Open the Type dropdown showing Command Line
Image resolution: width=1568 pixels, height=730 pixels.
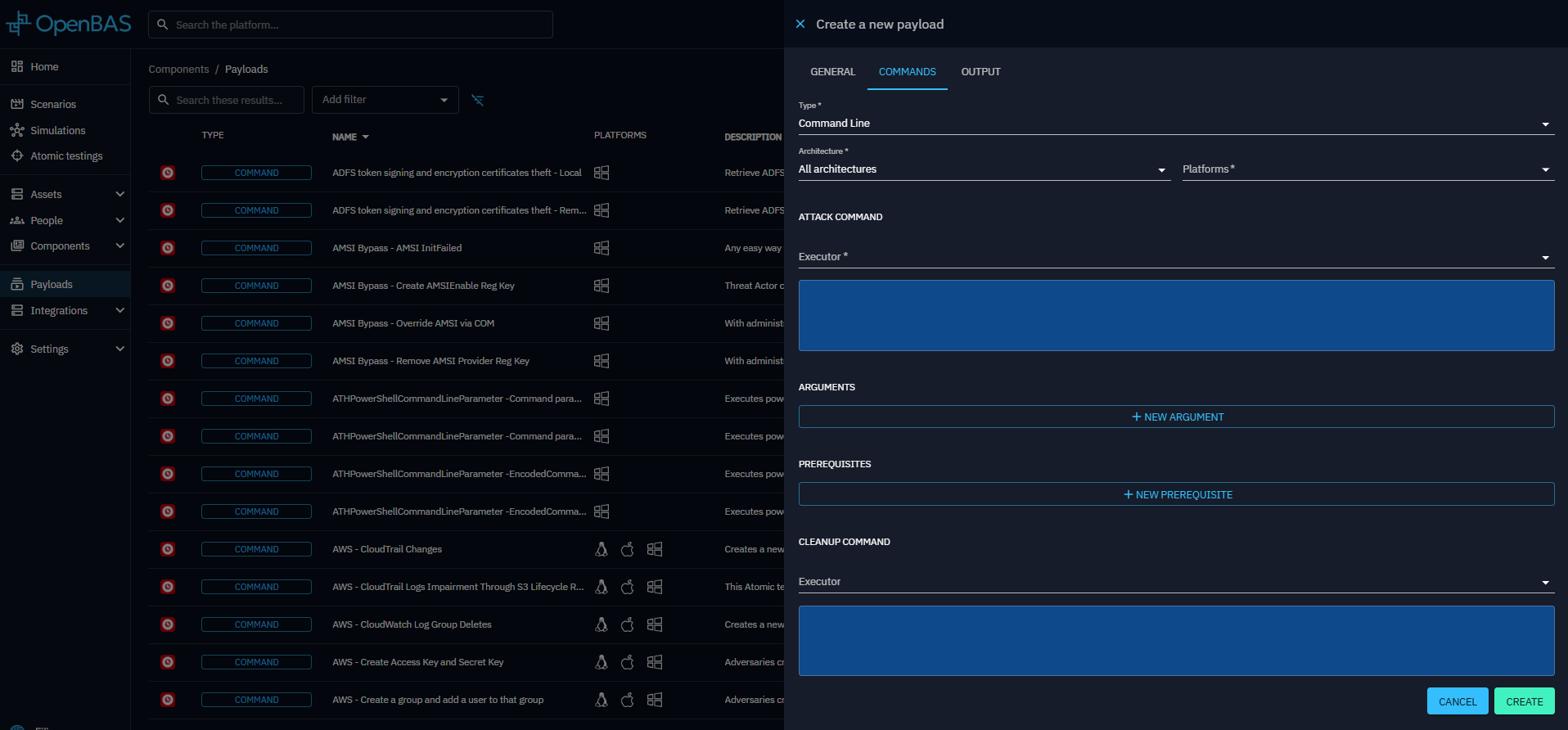click(1176, 124)
